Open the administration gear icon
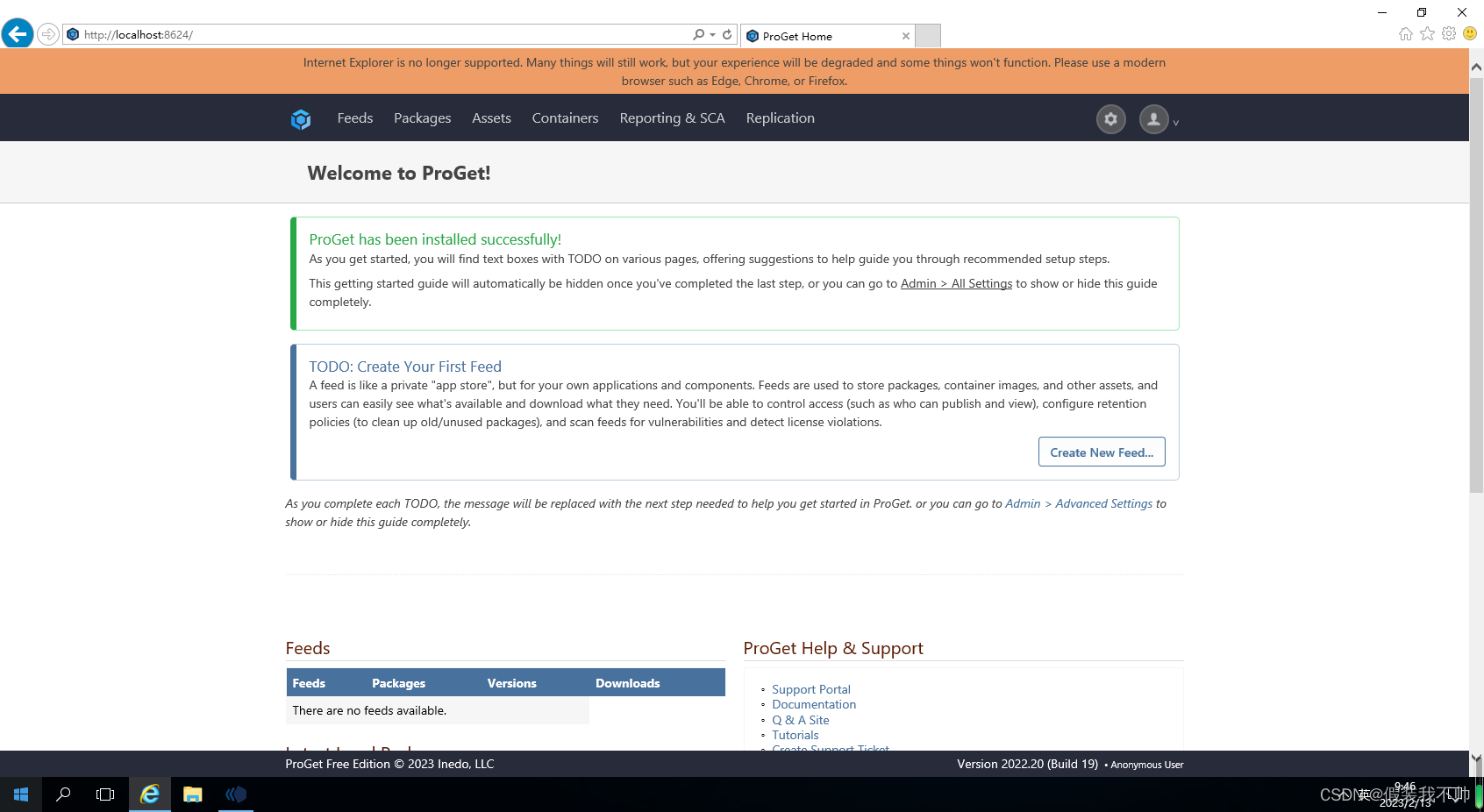 pos(1111,119)
